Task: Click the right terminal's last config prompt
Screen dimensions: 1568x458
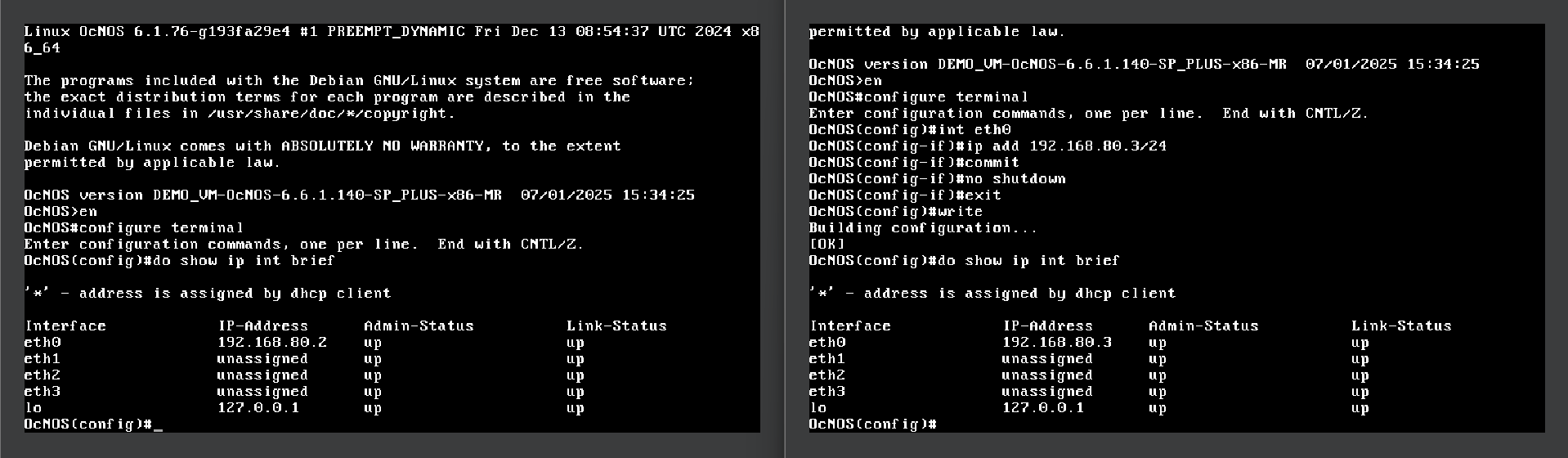Action: point(871,424)
